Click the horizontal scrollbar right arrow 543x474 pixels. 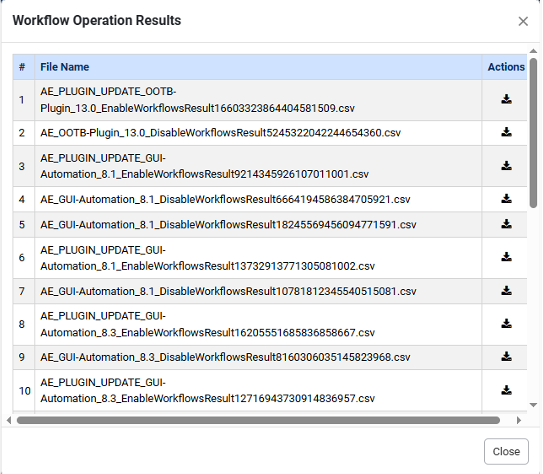coord(518,420)
